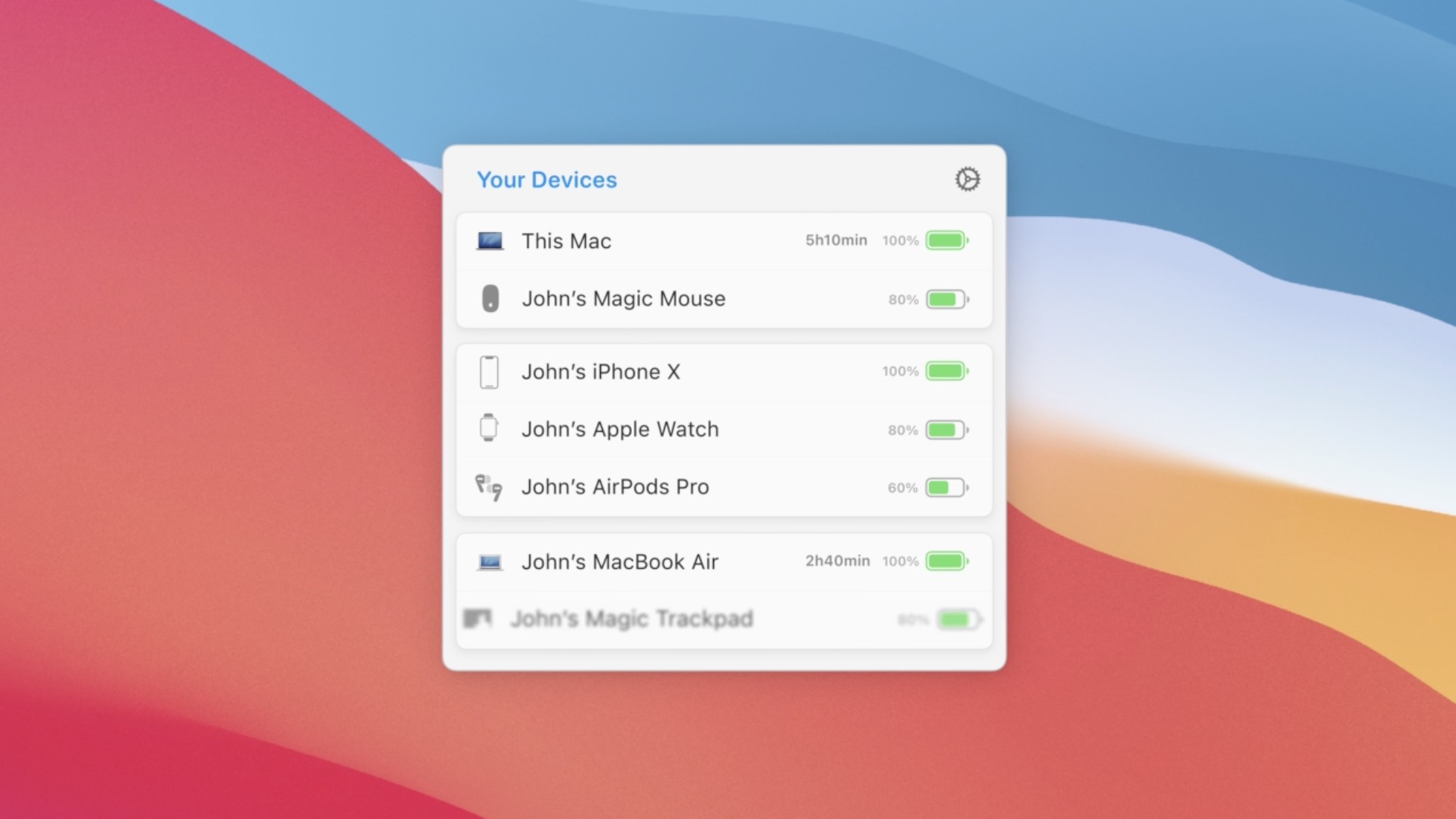Select the "John's AirPods Pro" name
This screenshot has width=1456, height=819.
(x=616, y=487)
